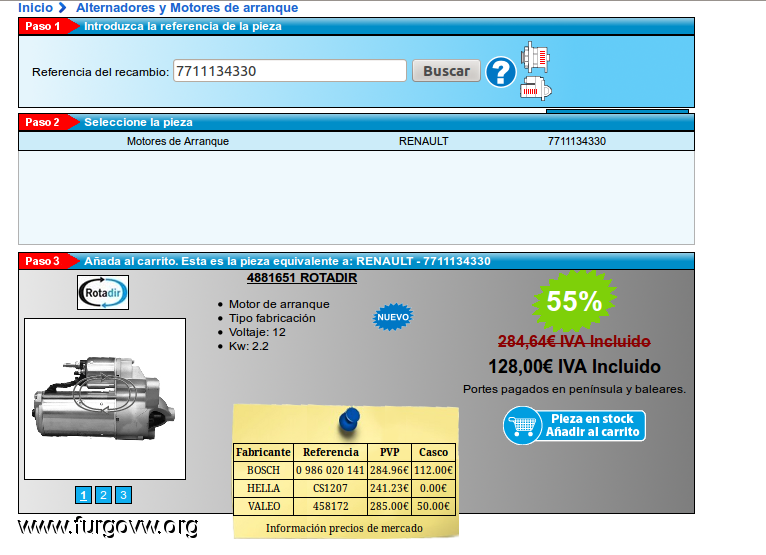Click the crossed-out 284,64€ price

click(x=574, y=341)
